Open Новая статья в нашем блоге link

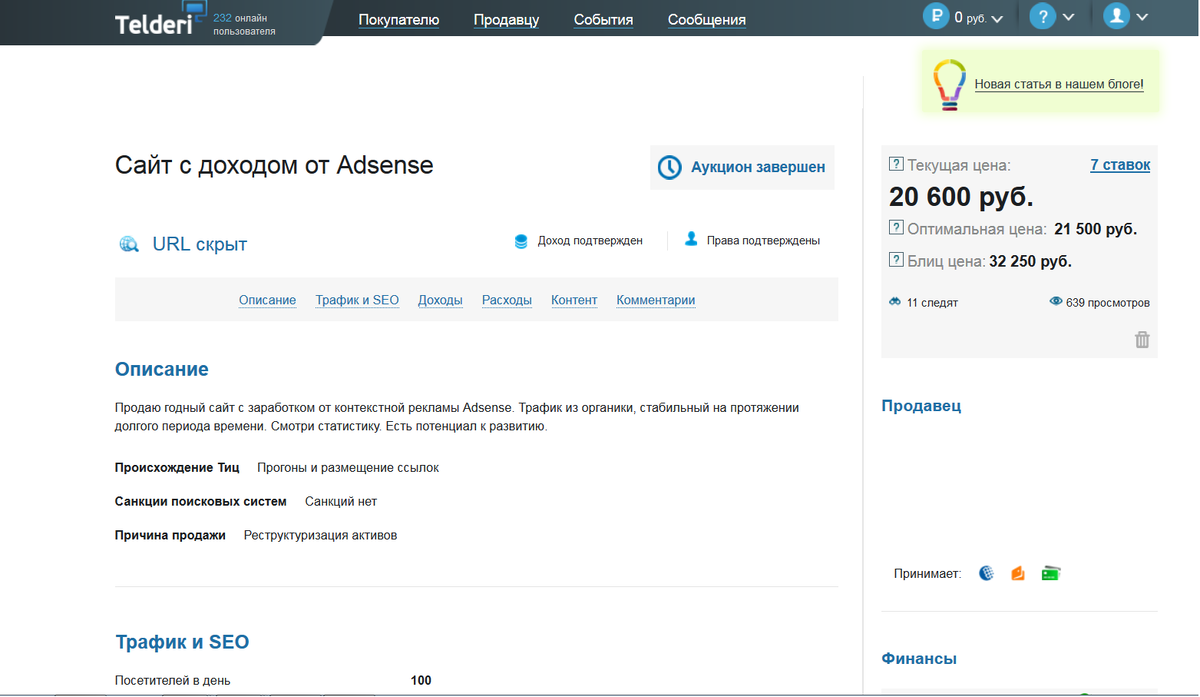1059,85
